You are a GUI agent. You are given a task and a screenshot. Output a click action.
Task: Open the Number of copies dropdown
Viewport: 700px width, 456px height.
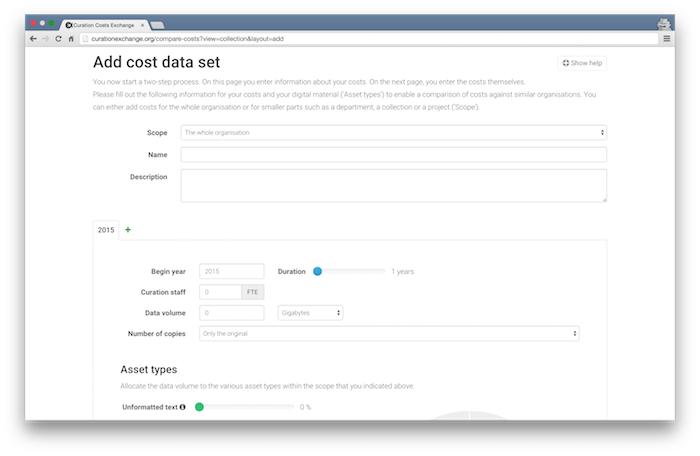pyautogui.click(x=389, y=334)
